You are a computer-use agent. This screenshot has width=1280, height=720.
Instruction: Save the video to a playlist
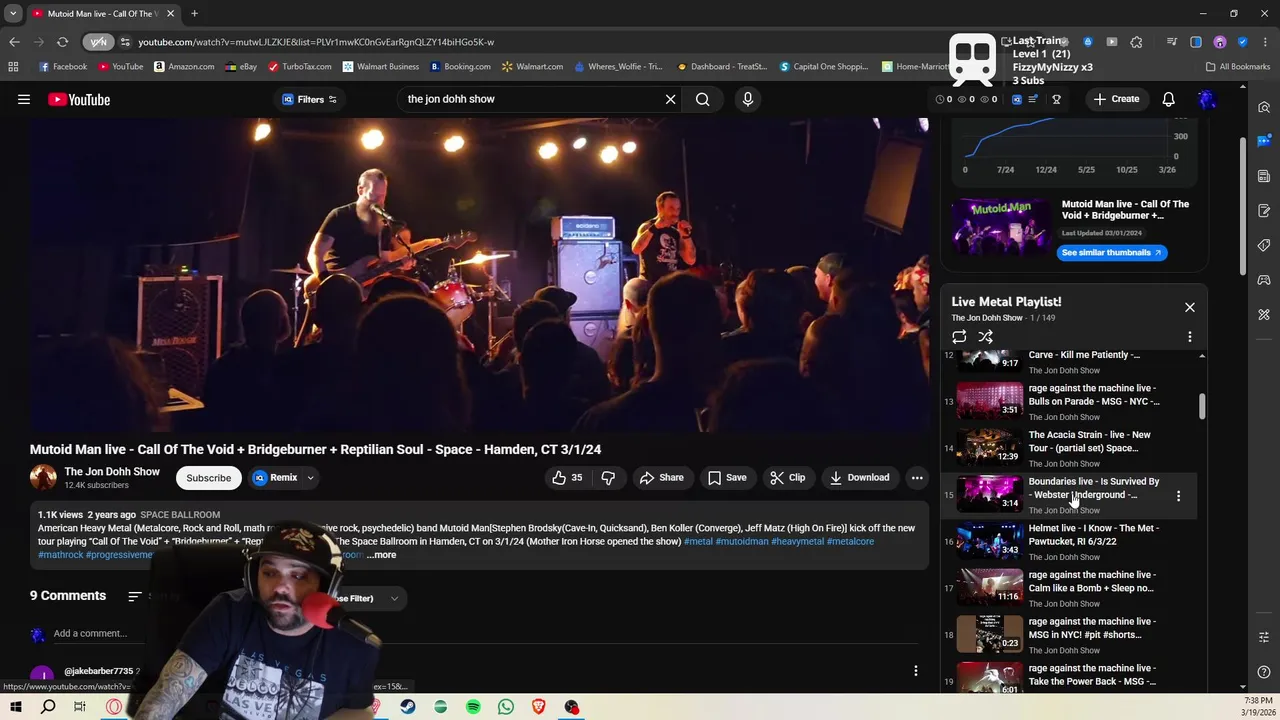(x=727, y=478)
